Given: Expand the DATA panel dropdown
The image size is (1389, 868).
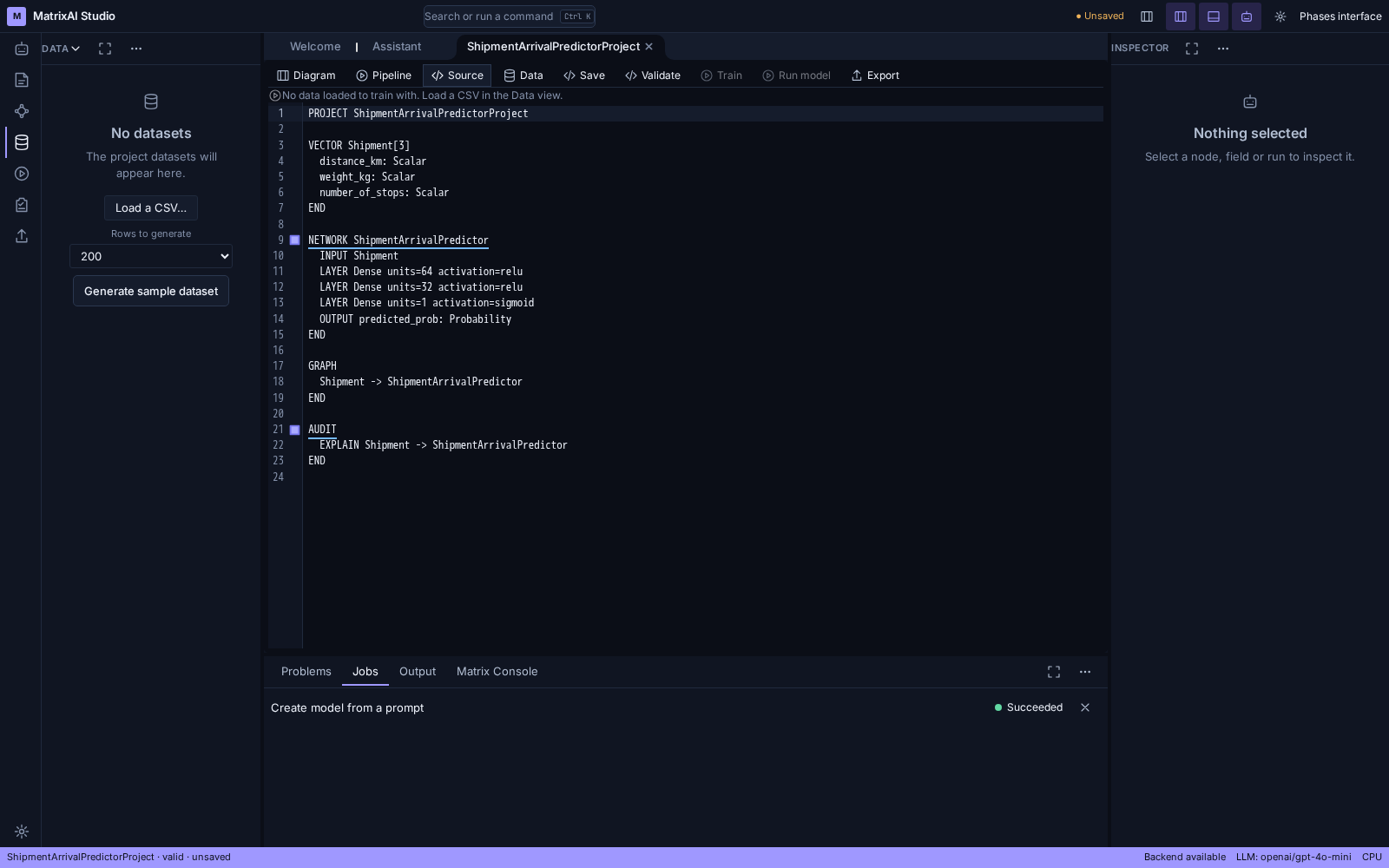Looking at the screenshot, I should (61, 49).
